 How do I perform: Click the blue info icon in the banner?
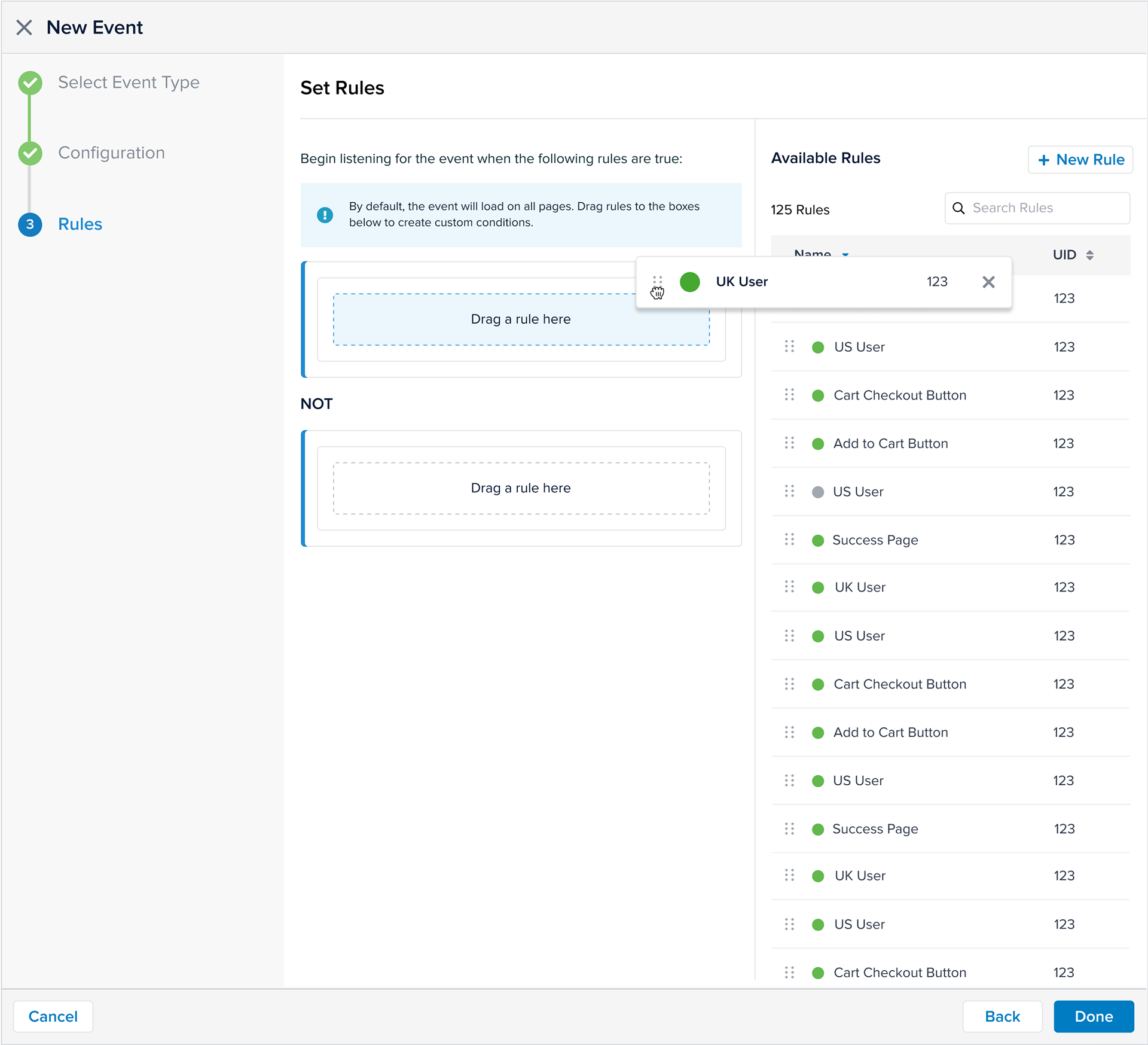pyautogui.click(x=325, y=215)
